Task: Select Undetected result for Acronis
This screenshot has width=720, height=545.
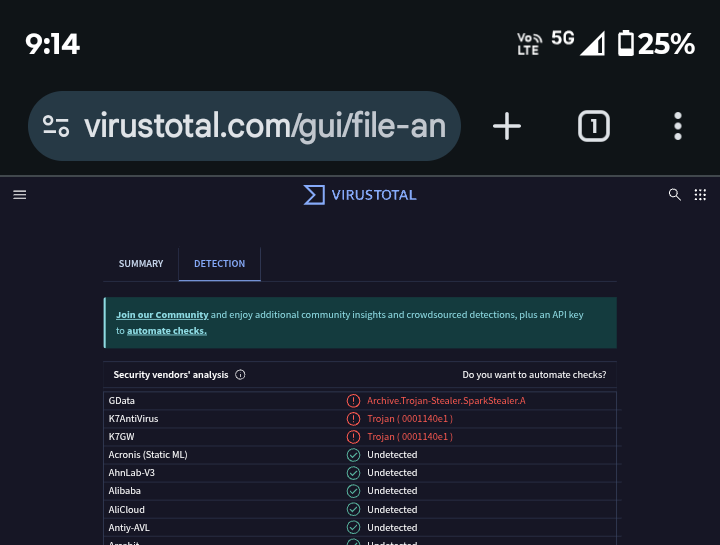Action: tap(392, 455)
